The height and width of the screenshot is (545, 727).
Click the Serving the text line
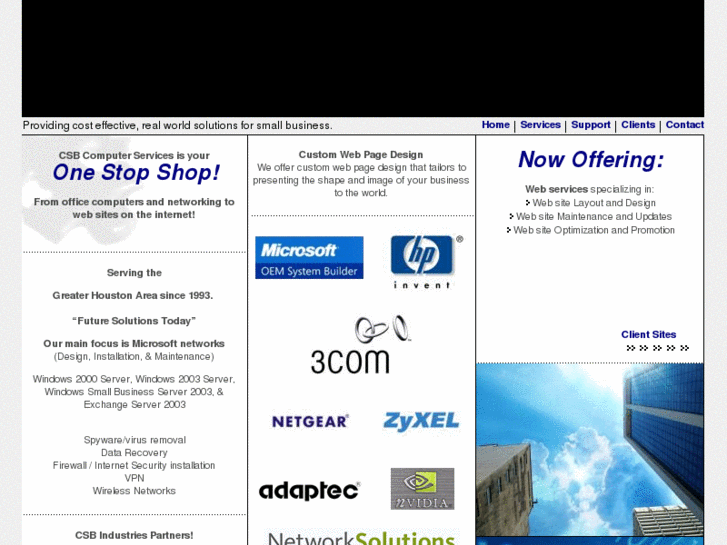134,273
